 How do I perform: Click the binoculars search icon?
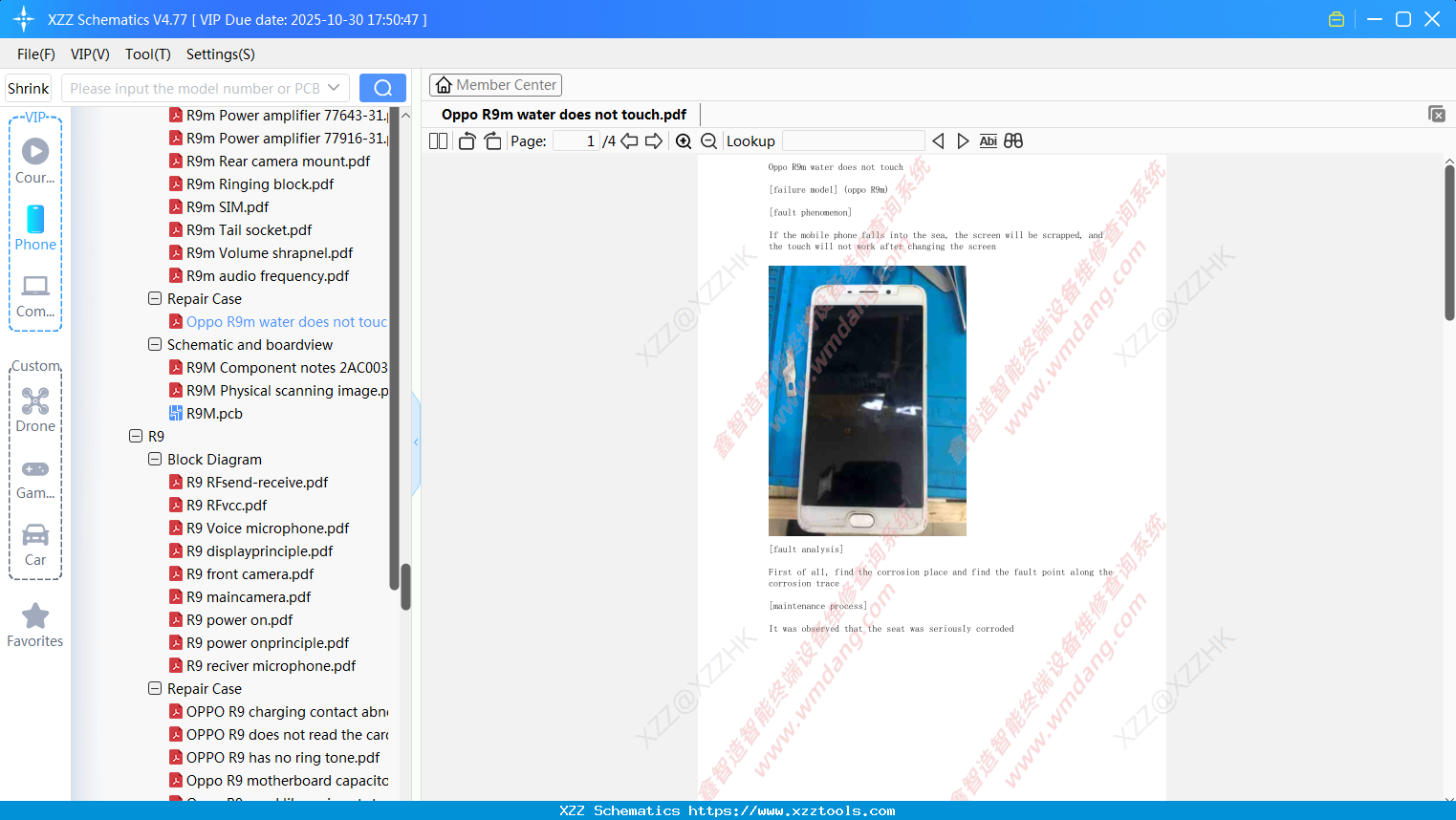coord(1013,141)
